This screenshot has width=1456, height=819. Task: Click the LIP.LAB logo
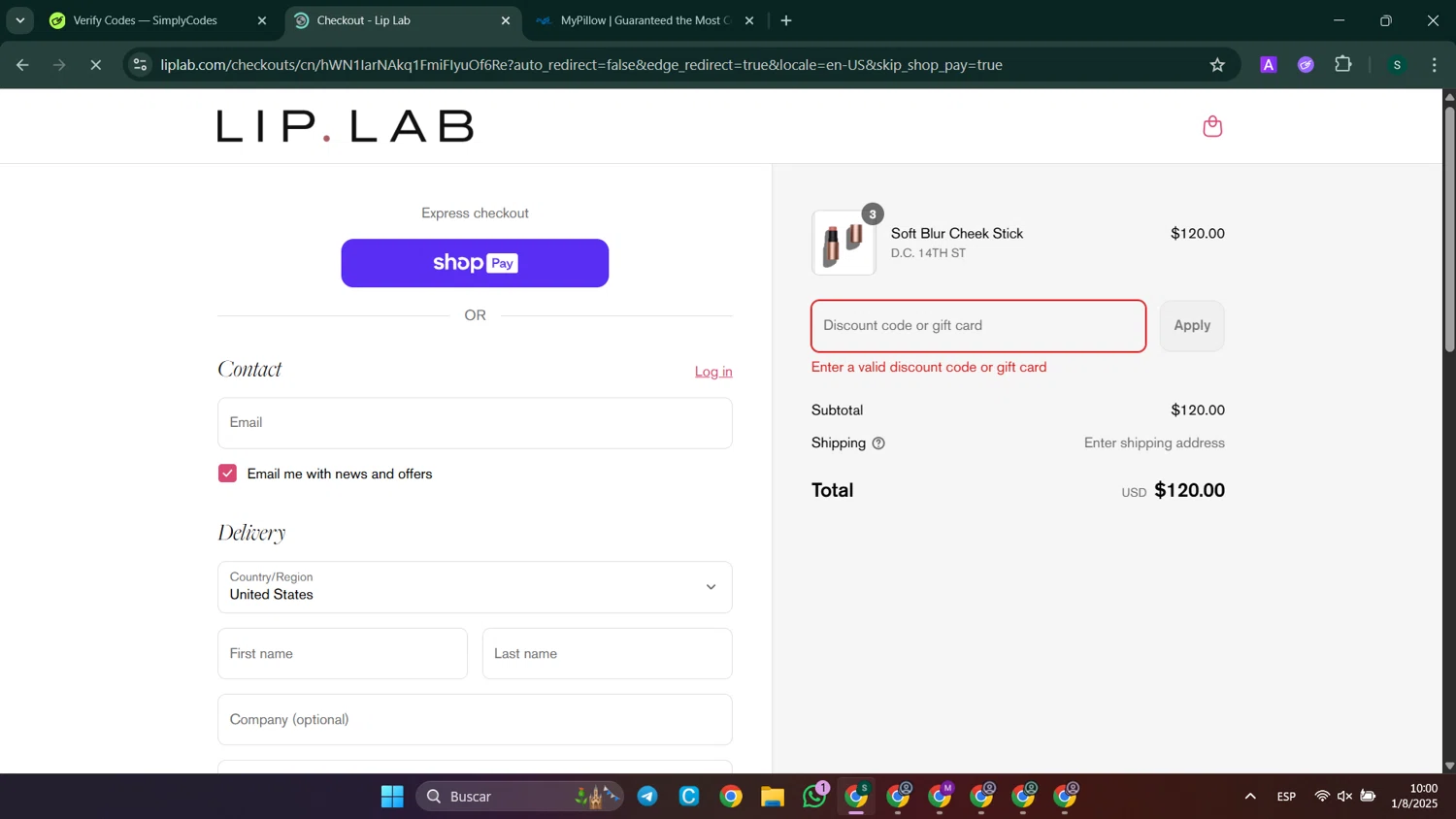pos(346,126)
